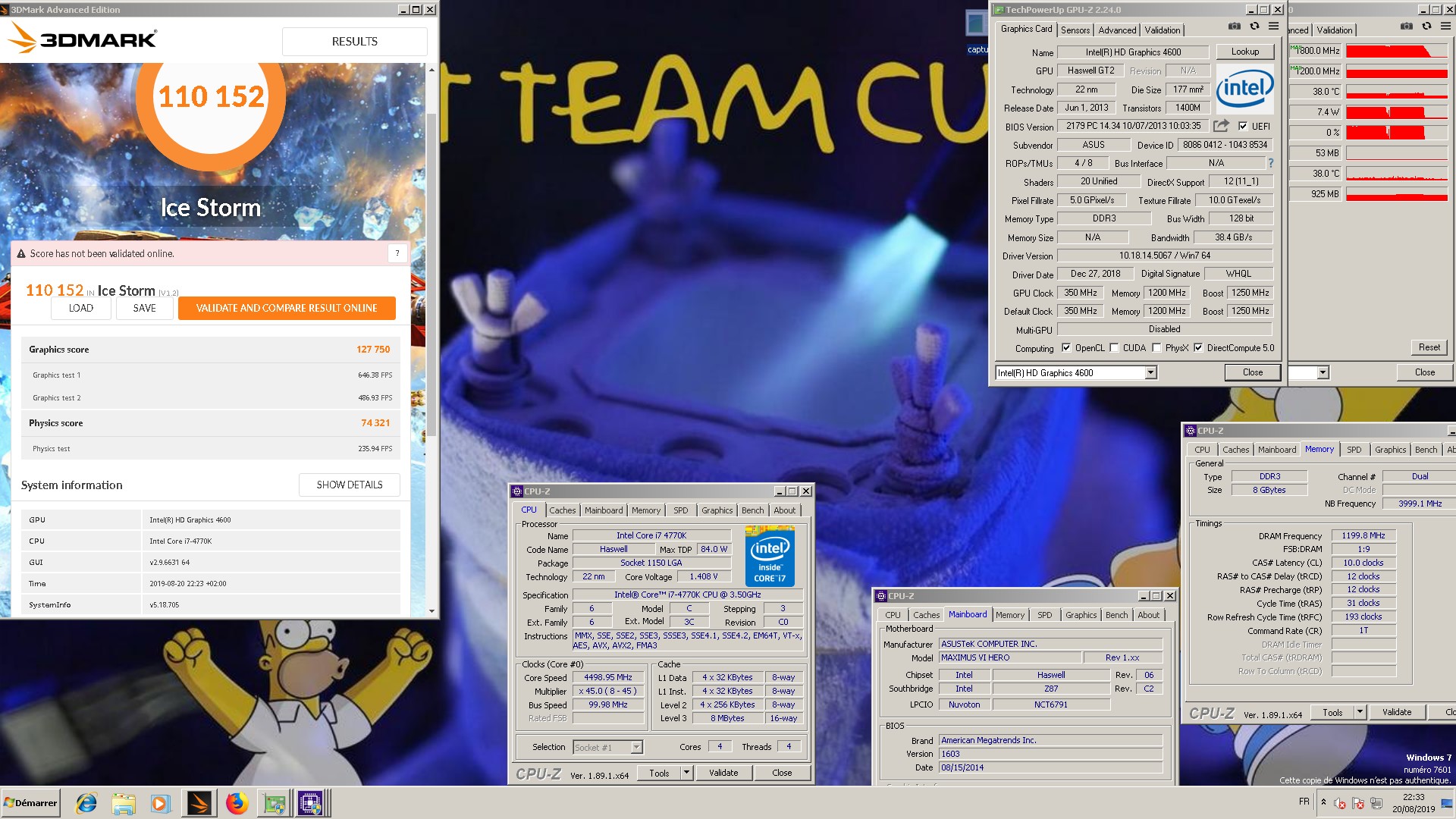Click the 3DMark scrollbar down arrow
Image resolution: width=1456 pixels, height=819 pixels.
click(x=431, y=610)
